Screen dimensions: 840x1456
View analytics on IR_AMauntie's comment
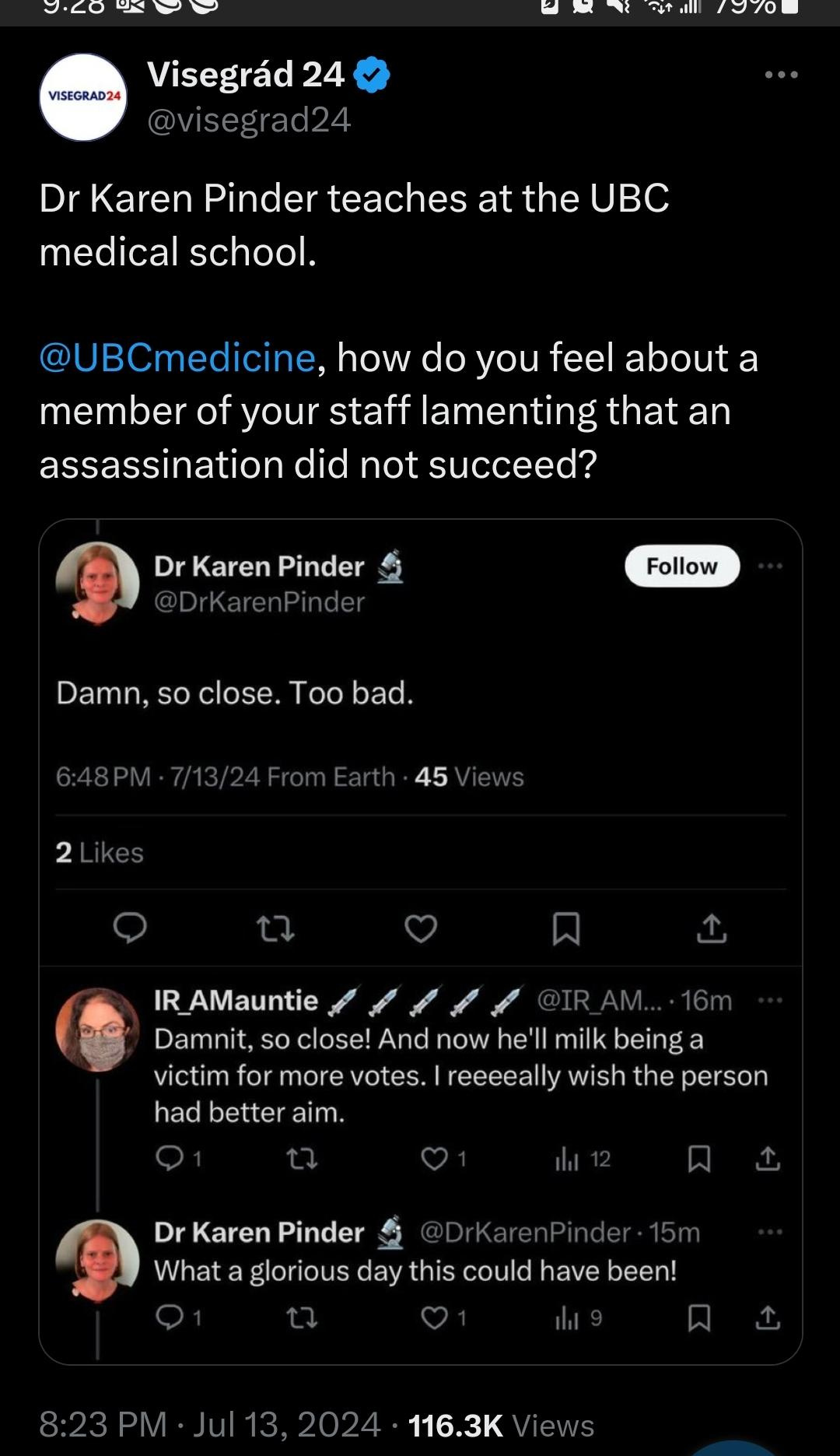click(x=568, y=1160)
